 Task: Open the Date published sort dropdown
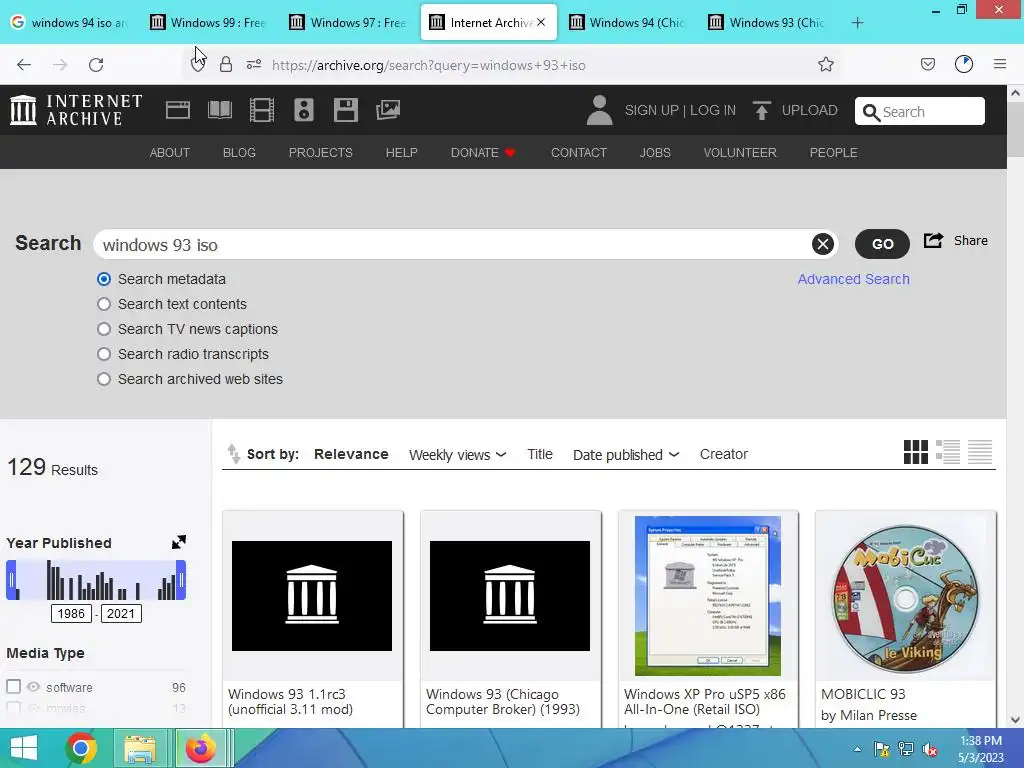[626, 455]
